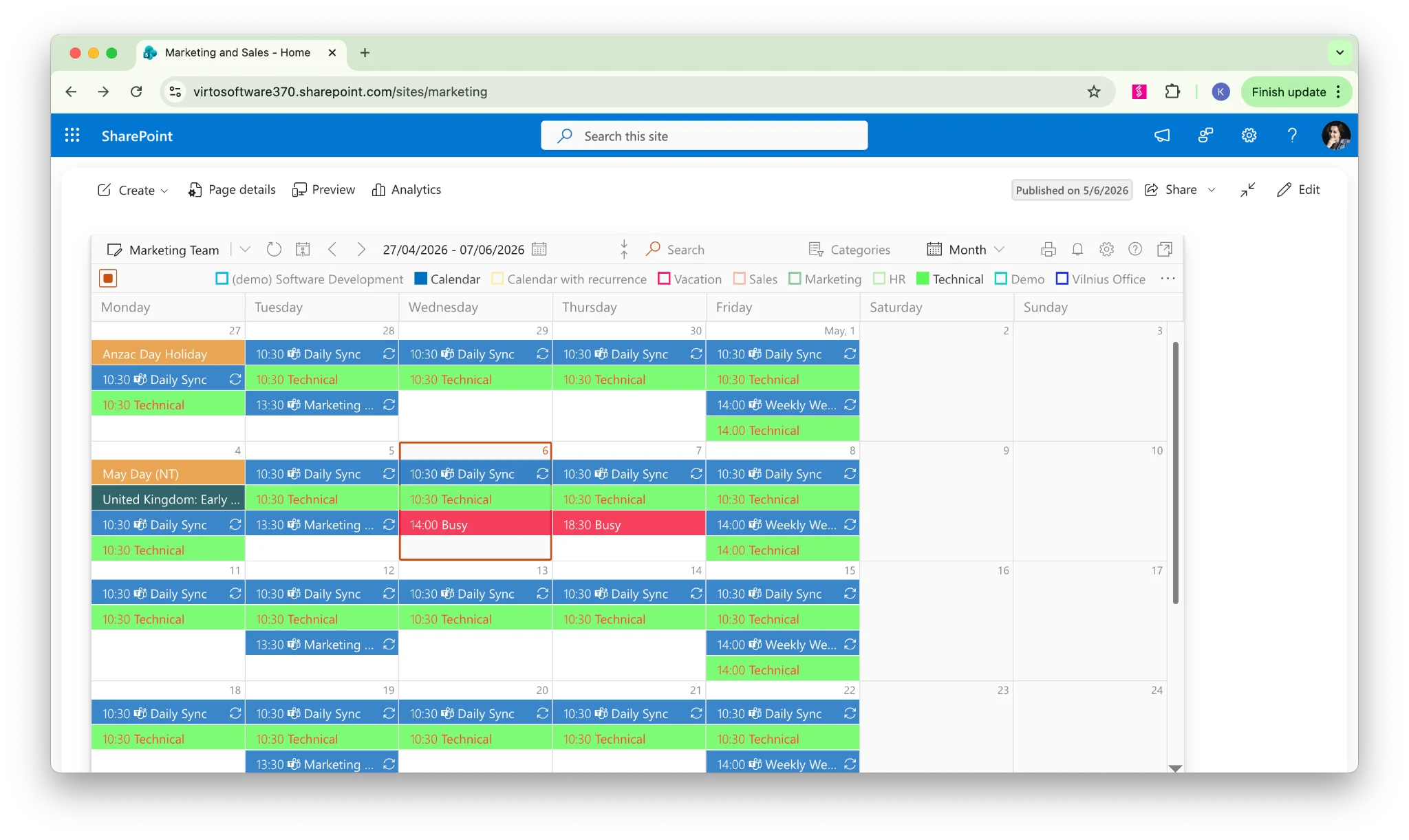The height and width of the screenshot is (840, 1409).
Task: Show more calendars with the ellipsis
Action: pyautogui.click(x=1168, y=279)
